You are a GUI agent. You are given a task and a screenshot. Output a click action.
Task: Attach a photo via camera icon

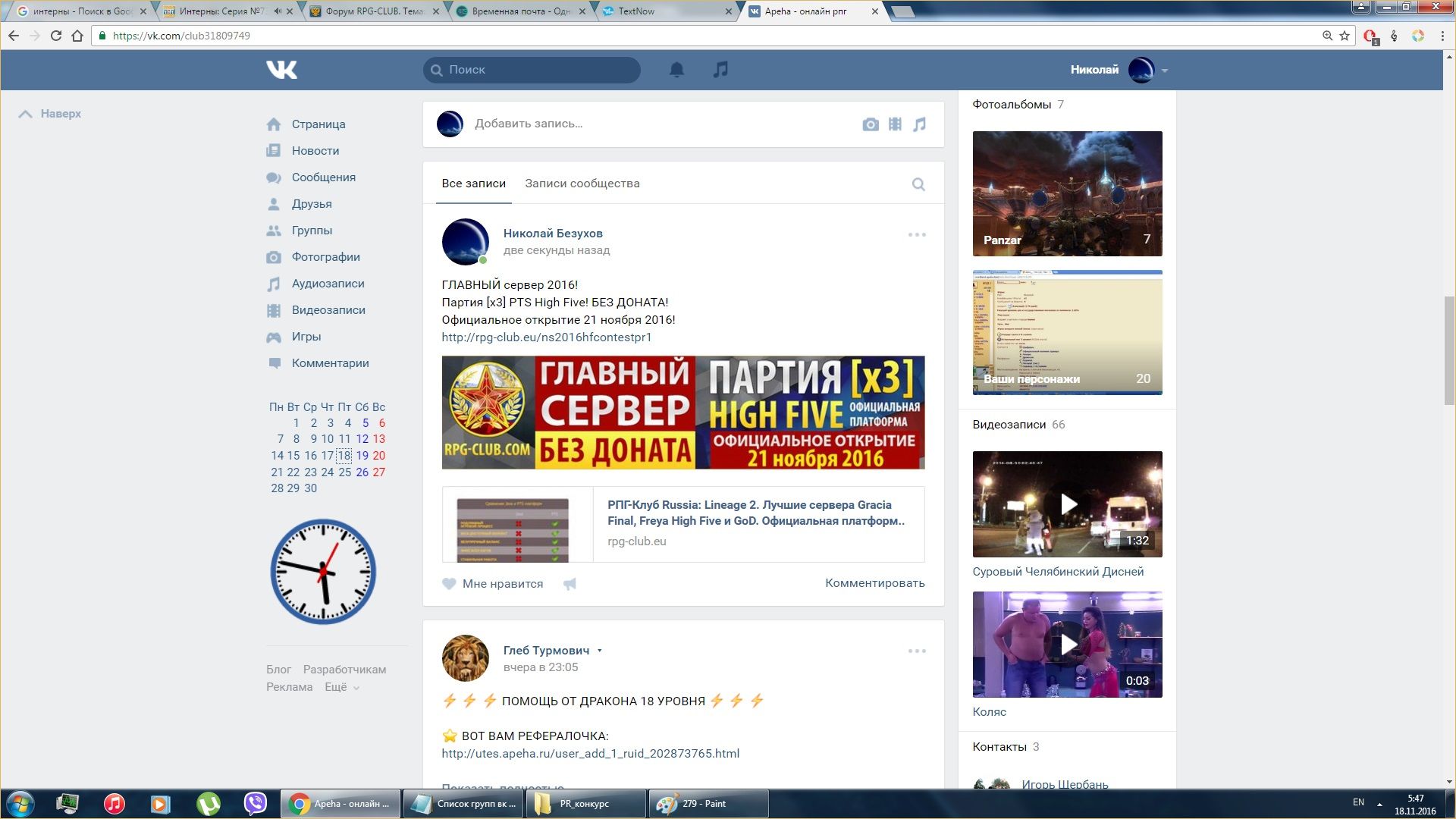coord(870,124)
